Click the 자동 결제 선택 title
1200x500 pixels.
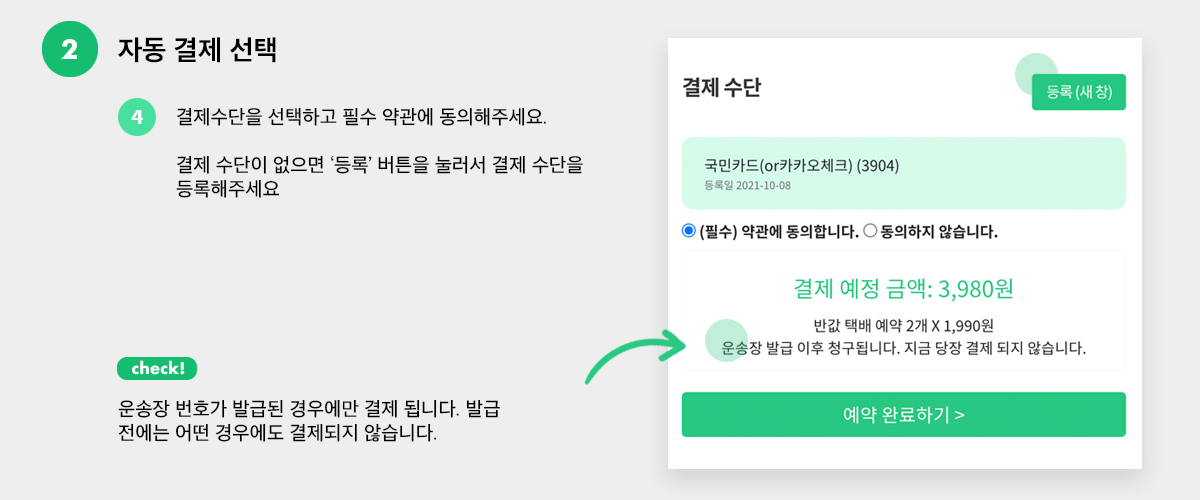pyautogui.click(x=197, y=50)
